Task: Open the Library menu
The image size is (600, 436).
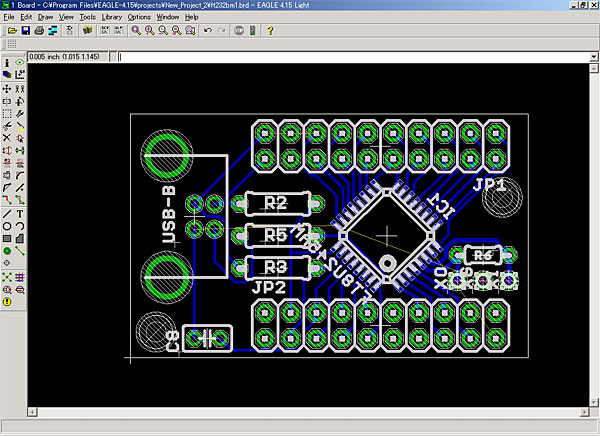Action: [x=112, y=17]
